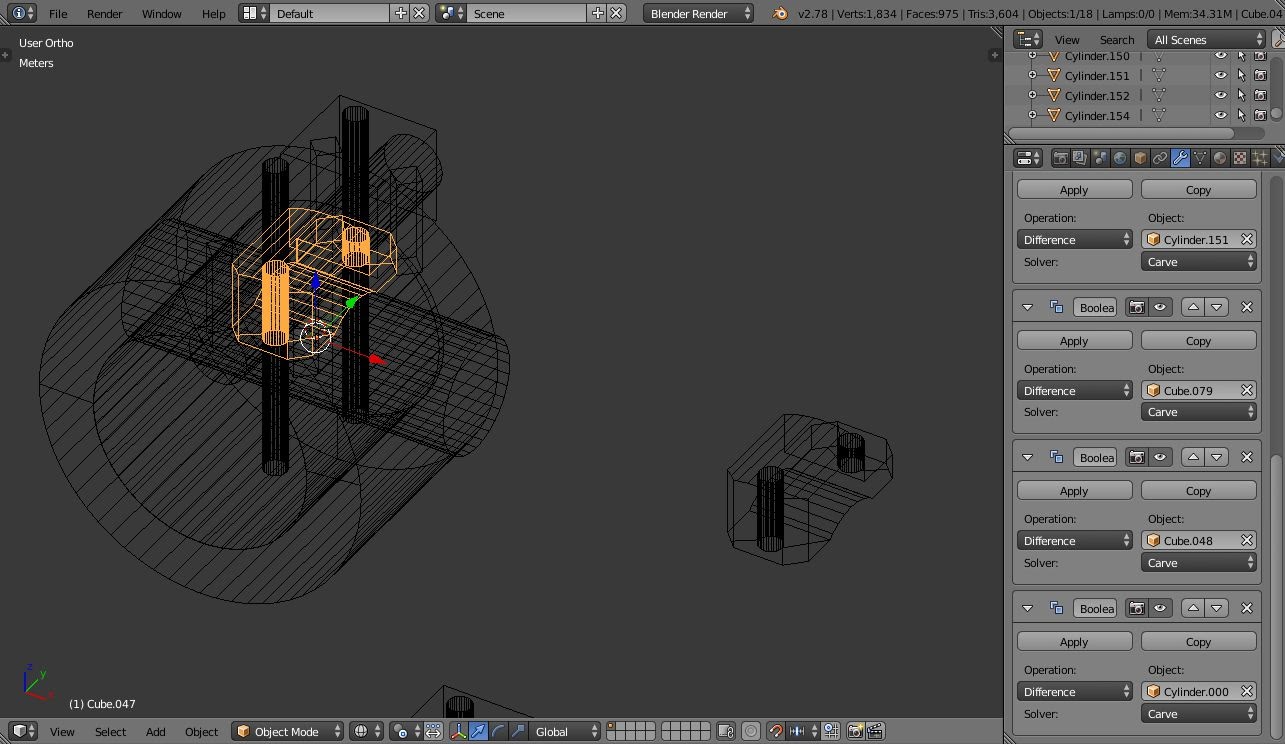The width and height of the screenshot is (1285, 744).
Task: Toggle manipulate center points icon
Action: (433, 731)
